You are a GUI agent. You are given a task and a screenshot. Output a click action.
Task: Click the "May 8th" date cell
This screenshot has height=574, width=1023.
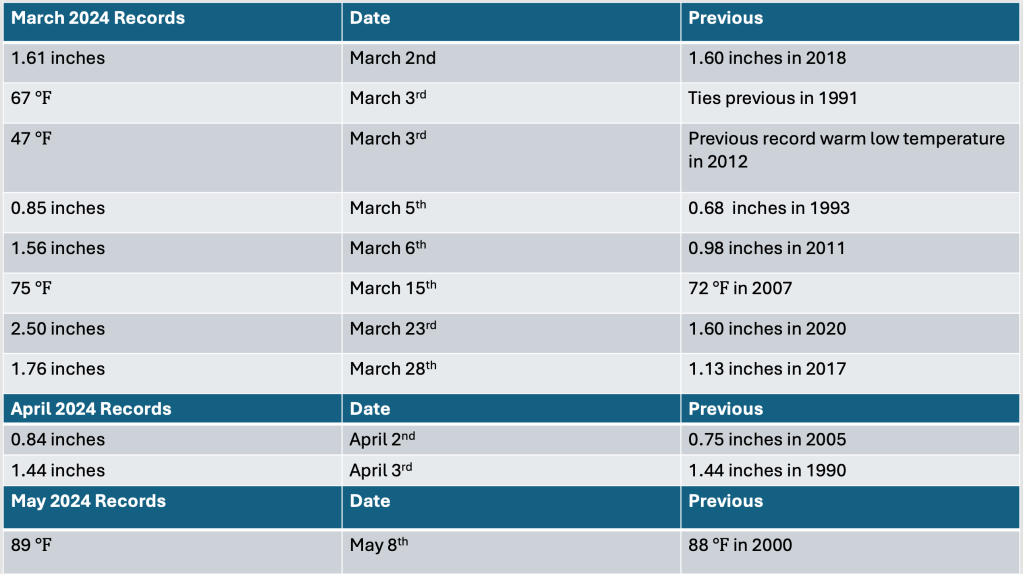379,545
